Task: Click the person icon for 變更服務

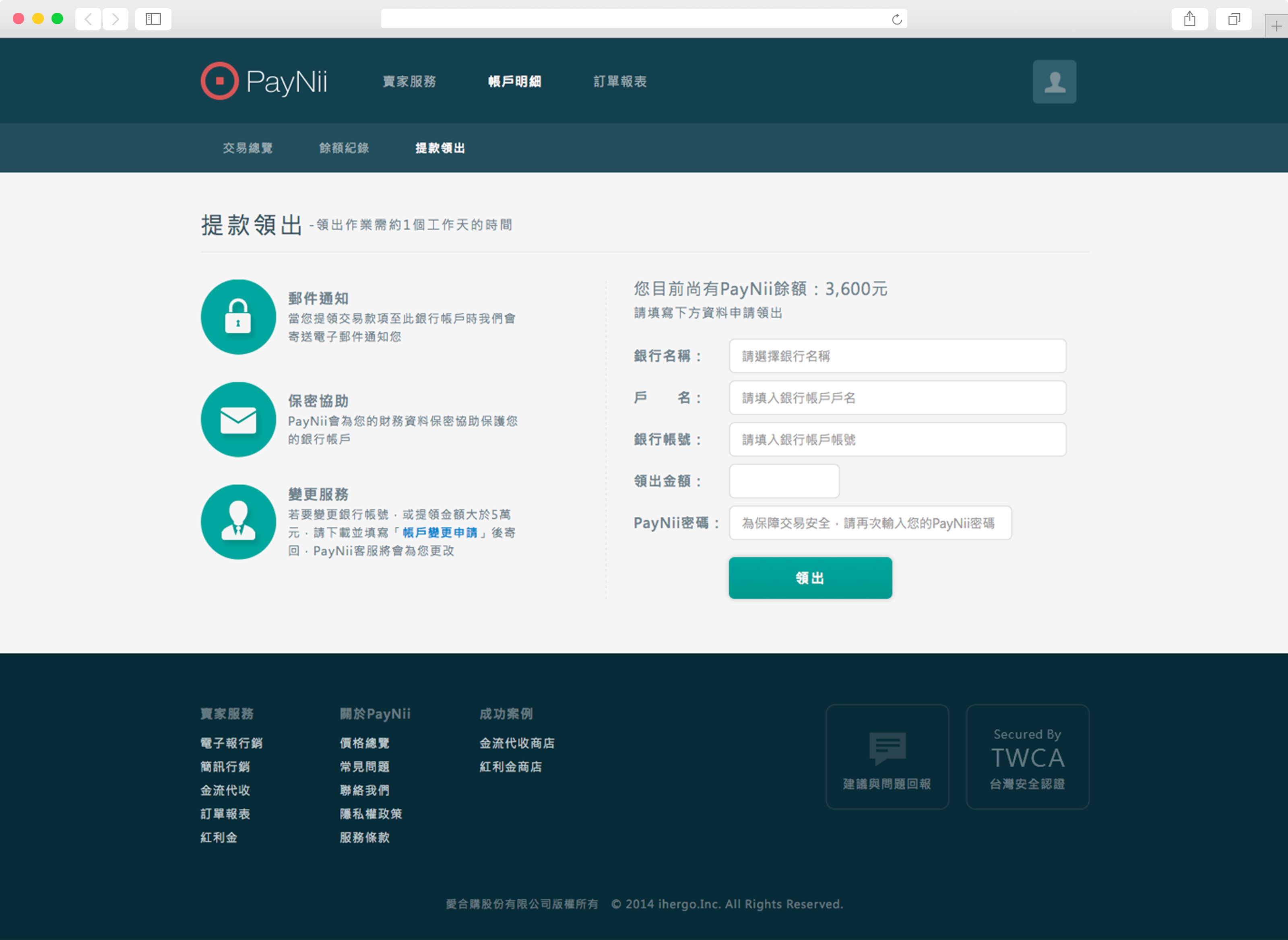Action: 238,522
